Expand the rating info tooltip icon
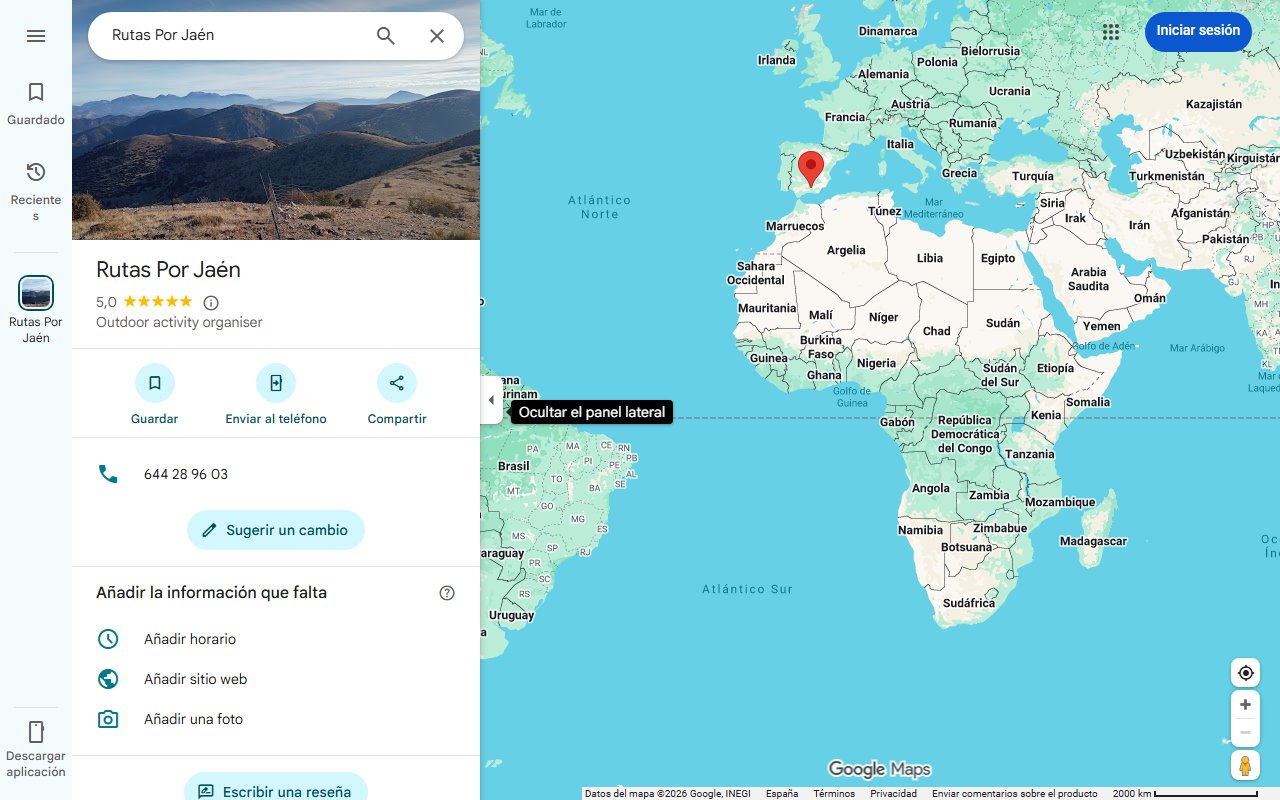This screenshot has width=1280, height=800. point(210,302)
